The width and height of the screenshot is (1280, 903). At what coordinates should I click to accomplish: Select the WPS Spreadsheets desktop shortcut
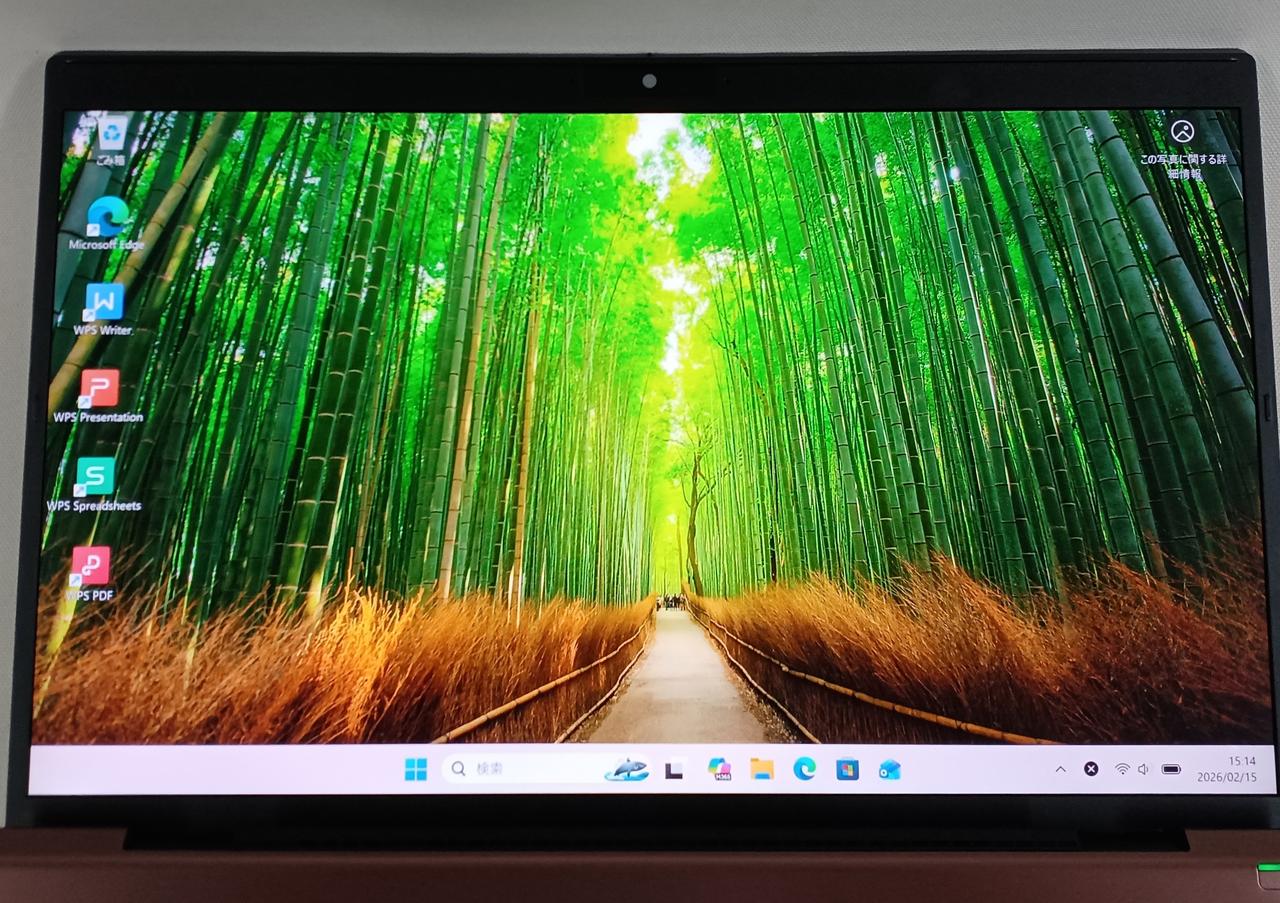tap(95, 477)
